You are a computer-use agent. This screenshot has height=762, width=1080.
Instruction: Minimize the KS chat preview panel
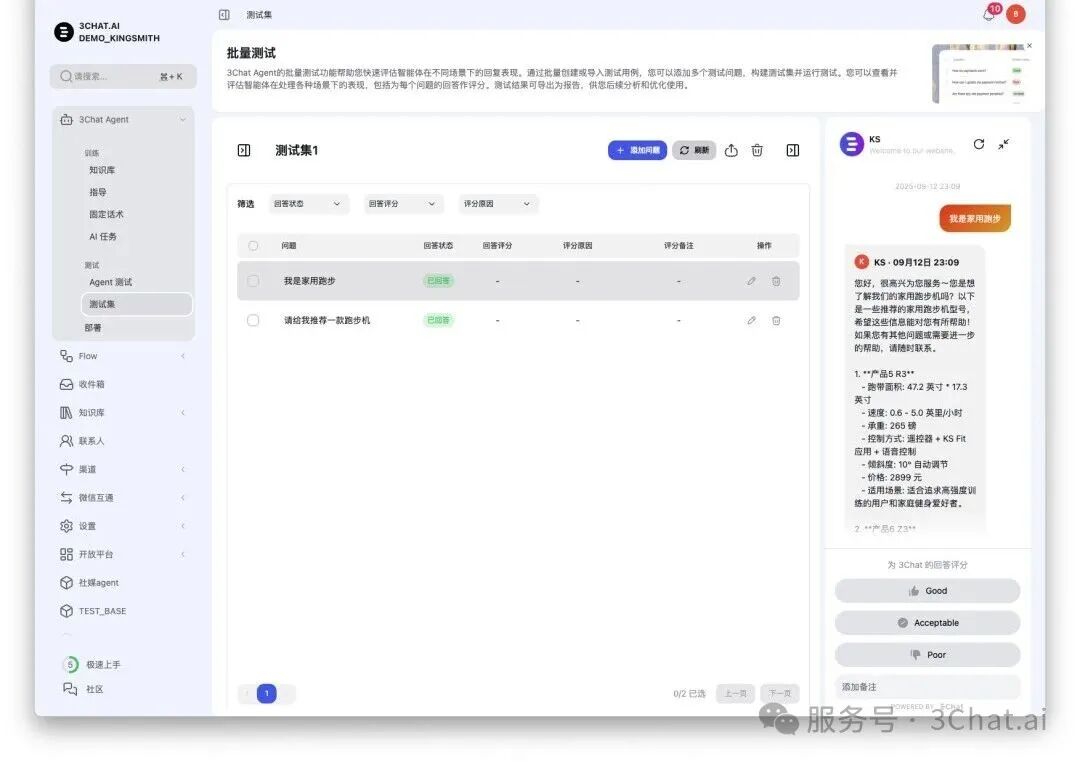point(1004,144)
